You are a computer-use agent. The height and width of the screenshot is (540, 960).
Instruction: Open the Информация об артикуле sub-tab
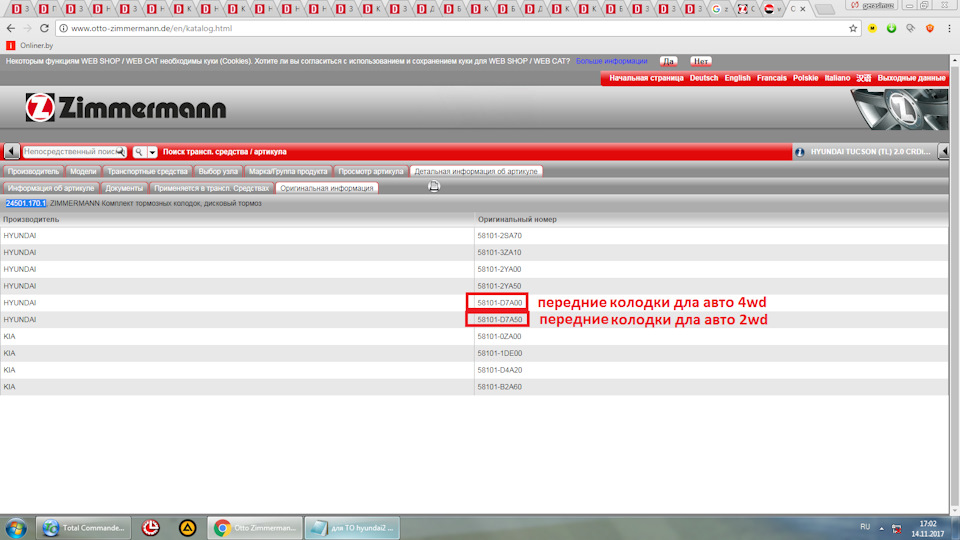click(x=51, y=188)
